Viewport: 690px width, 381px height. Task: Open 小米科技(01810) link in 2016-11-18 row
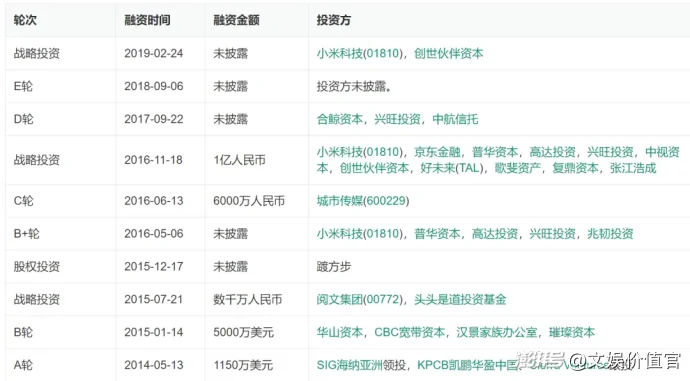coord(360,152)
